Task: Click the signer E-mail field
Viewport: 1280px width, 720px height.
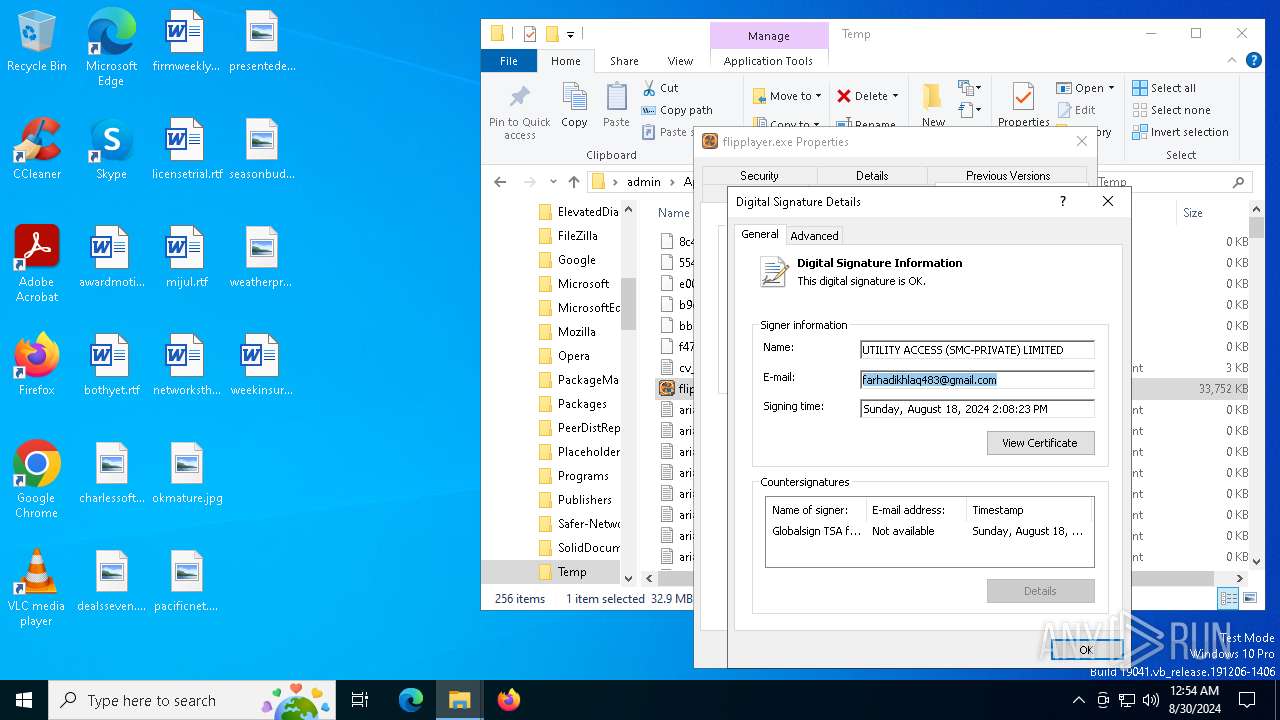Action: click(977, 380)
